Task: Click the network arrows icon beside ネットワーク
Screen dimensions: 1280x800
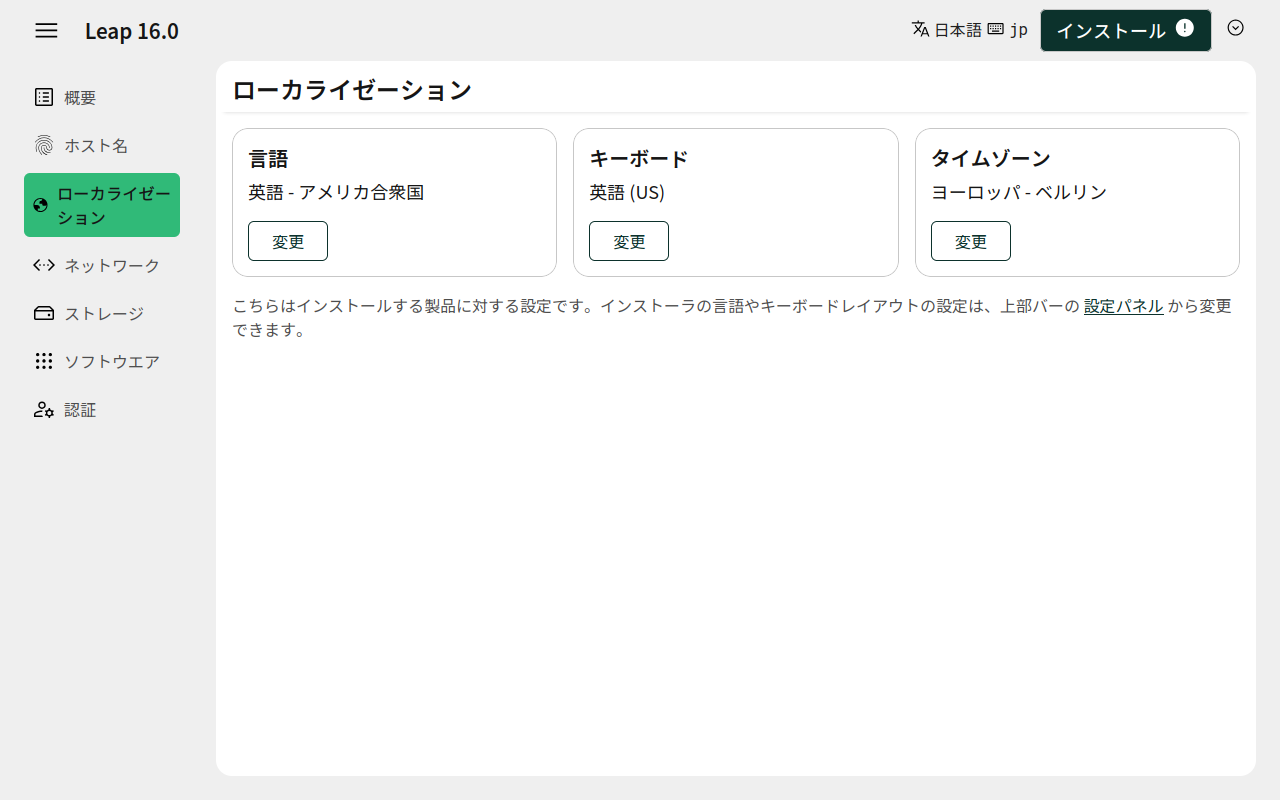Action: click(x=44, y=265)
